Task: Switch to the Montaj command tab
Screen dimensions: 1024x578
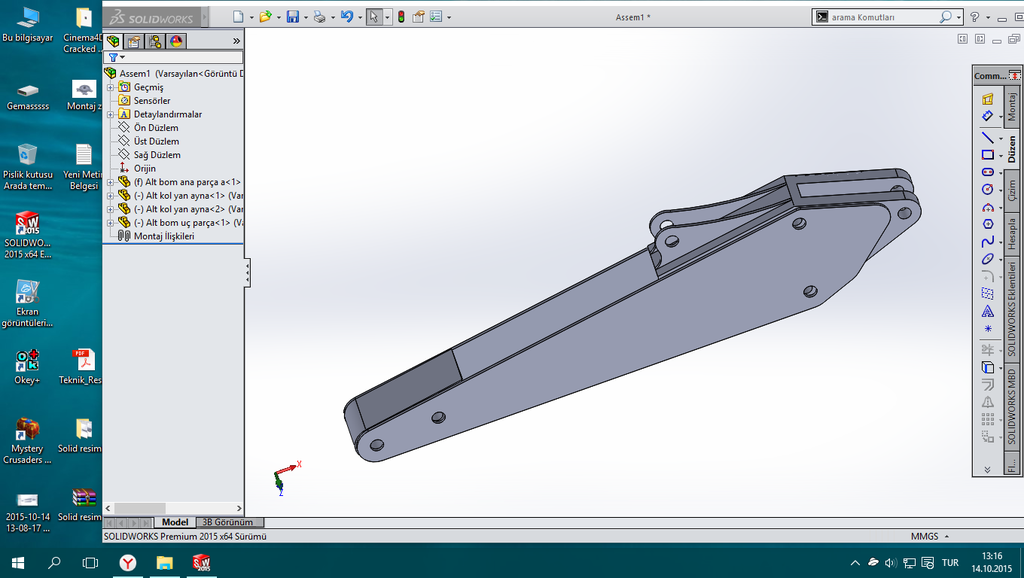Action: click(x=1011, y=104)
